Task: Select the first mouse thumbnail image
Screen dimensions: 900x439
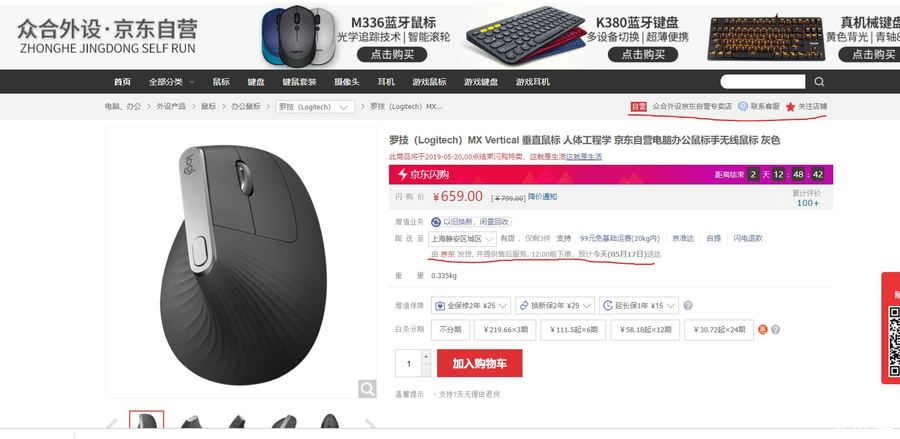Action: [146, 420]
